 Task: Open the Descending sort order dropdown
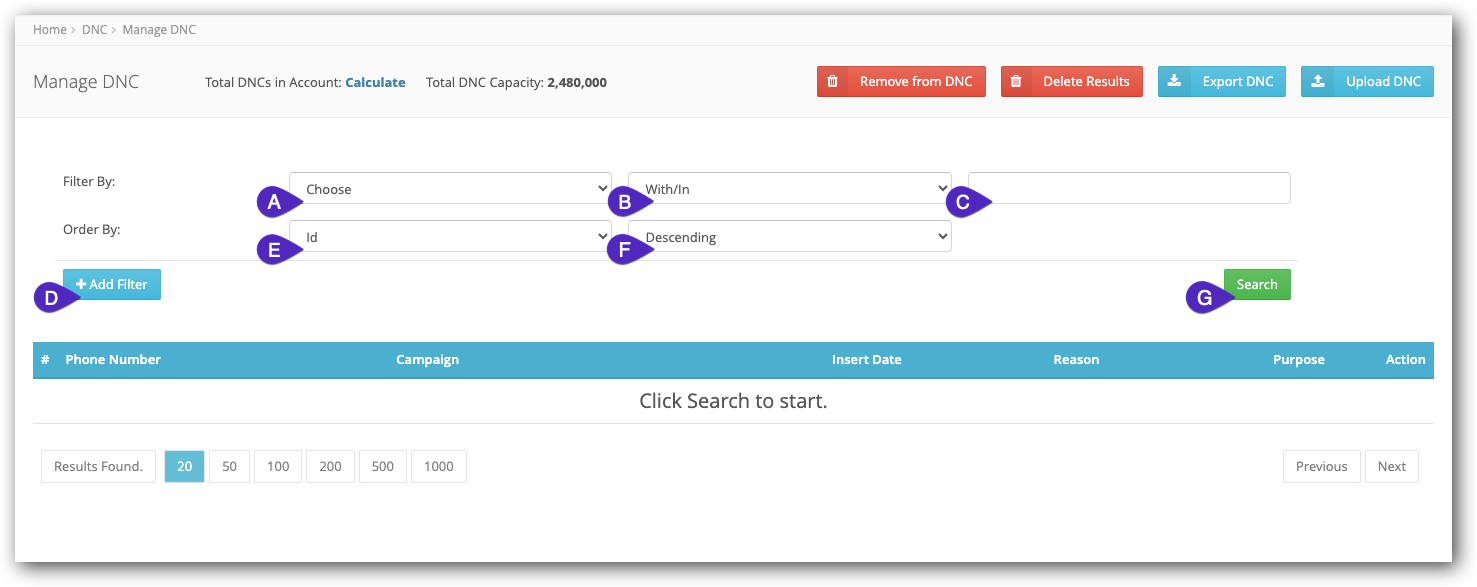789,236
